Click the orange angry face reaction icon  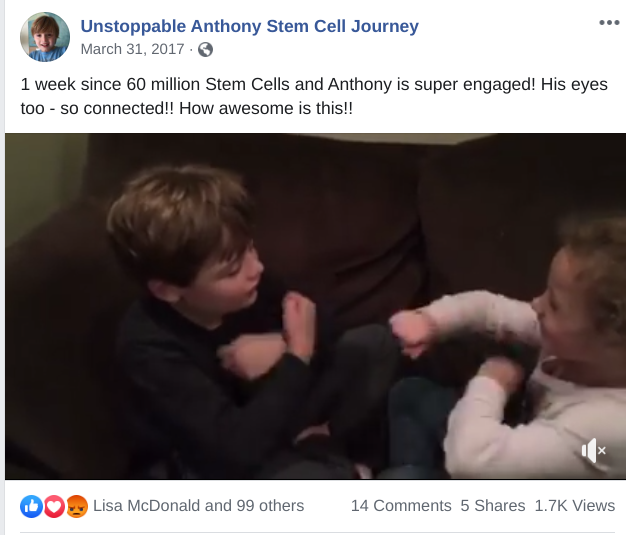(76, 506)
